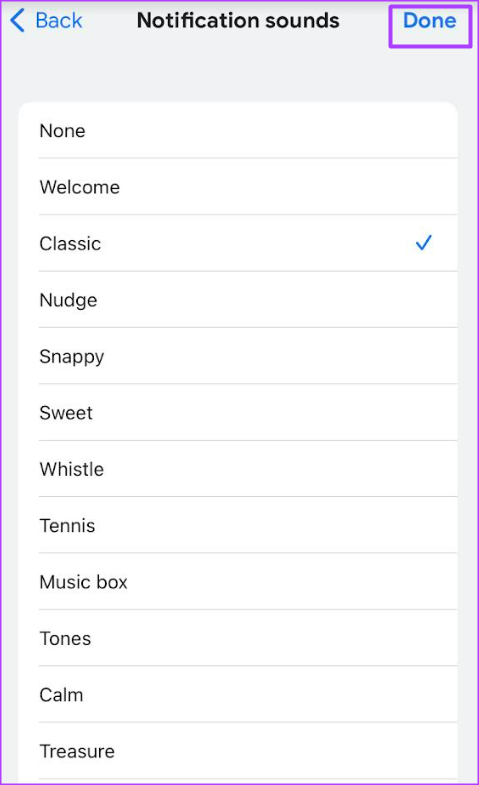Select the Sweet notification sound
Screen dimensions: 479x785
238,413
